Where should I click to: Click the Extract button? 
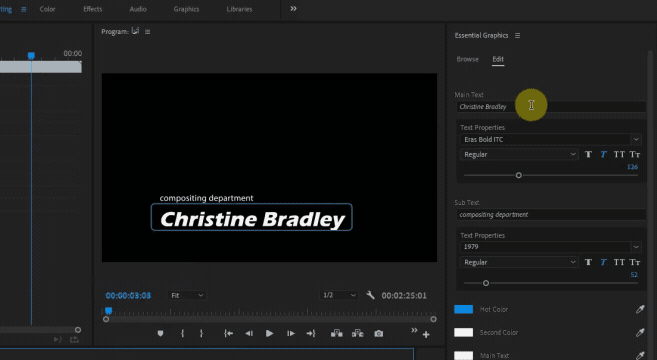357,334
